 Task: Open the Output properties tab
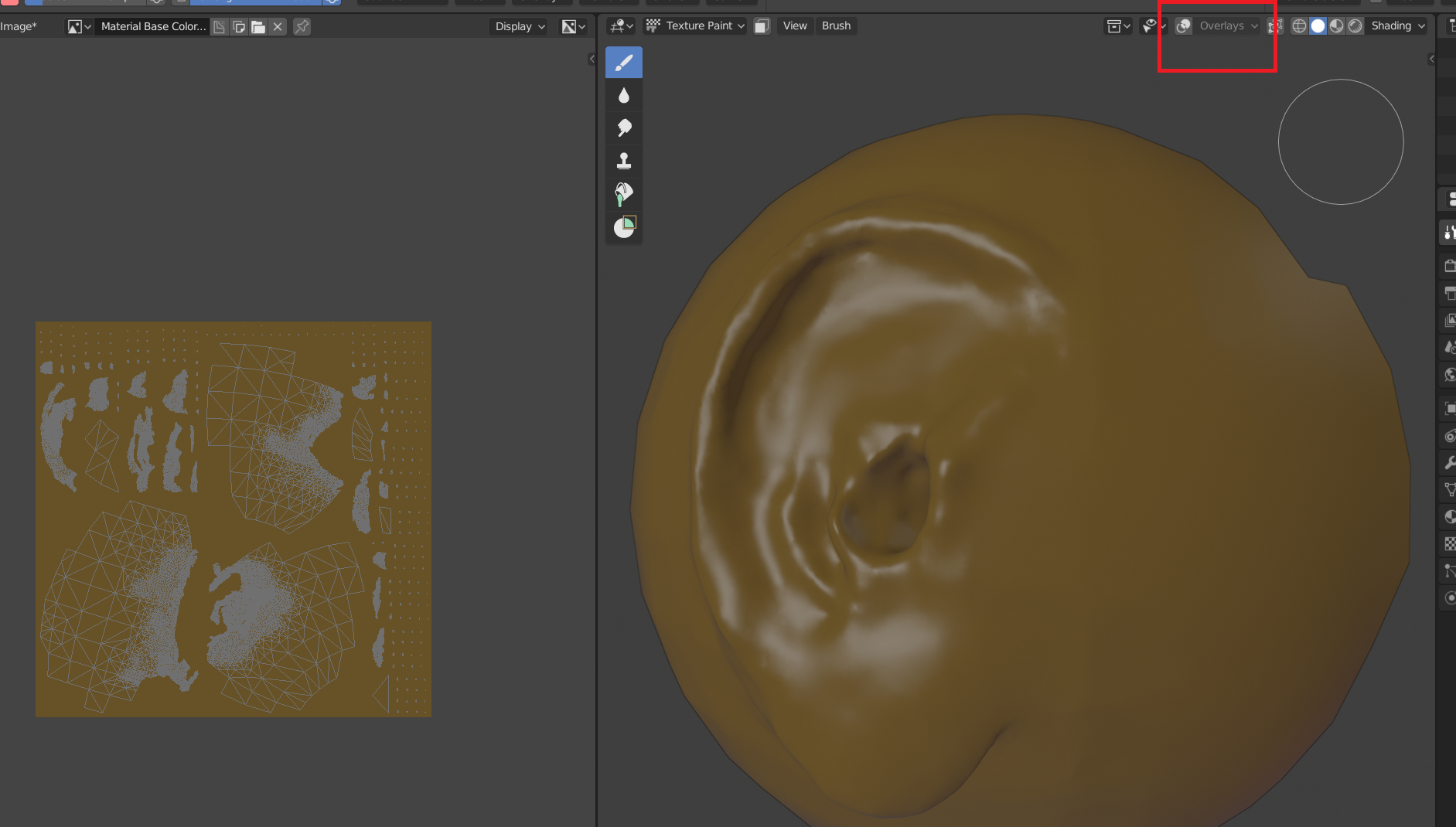click(1448, 293)
